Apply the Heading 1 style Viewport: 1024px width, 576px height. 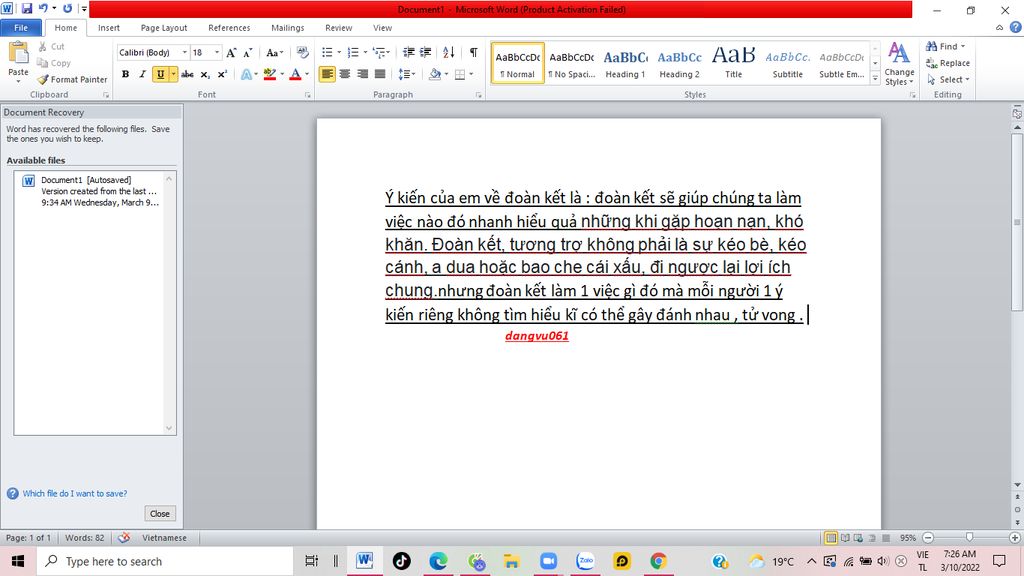[x=625, y=63]
